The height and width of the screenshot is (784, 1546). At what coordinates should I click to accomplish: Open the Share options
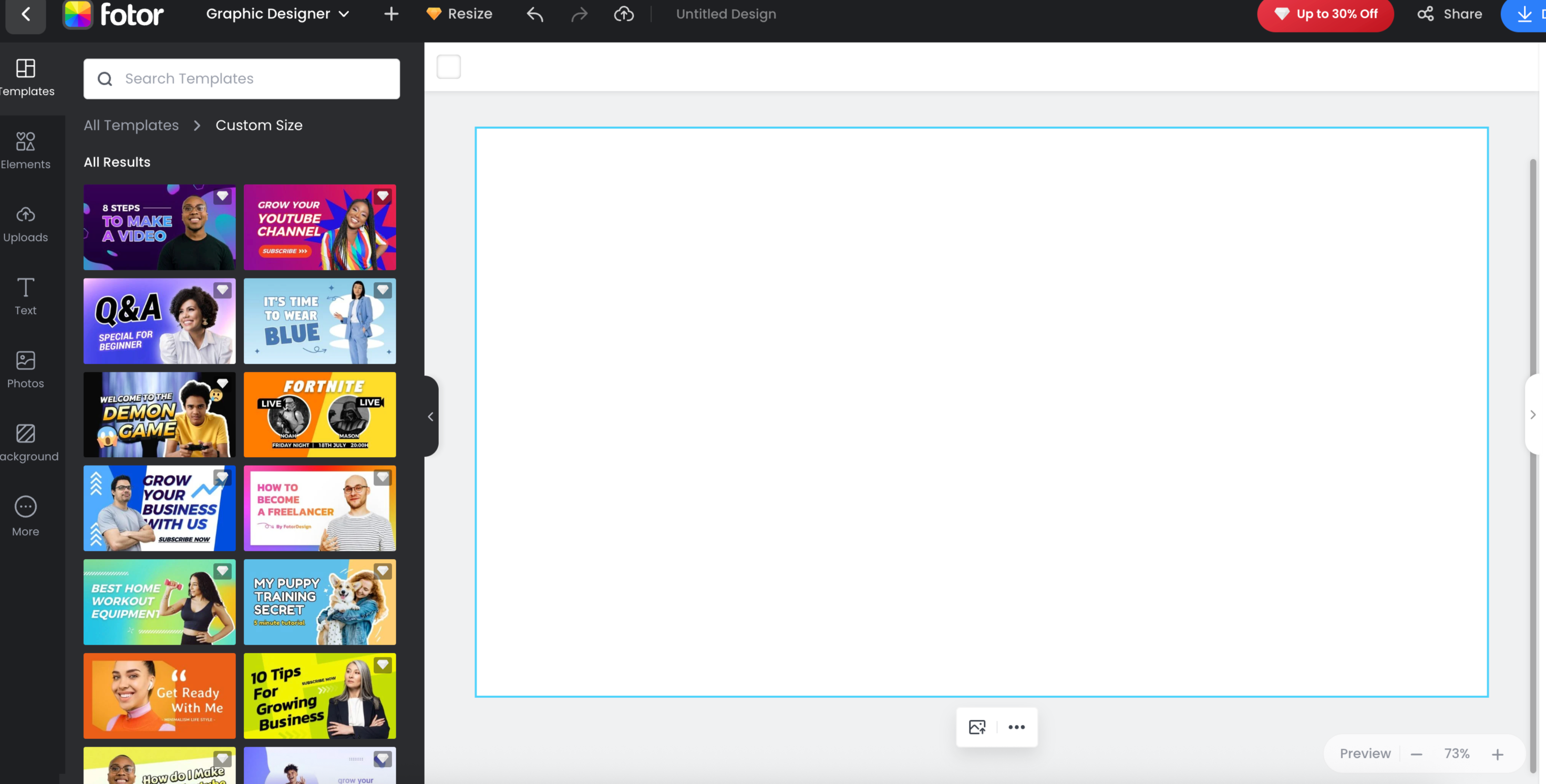(1449, 14)
